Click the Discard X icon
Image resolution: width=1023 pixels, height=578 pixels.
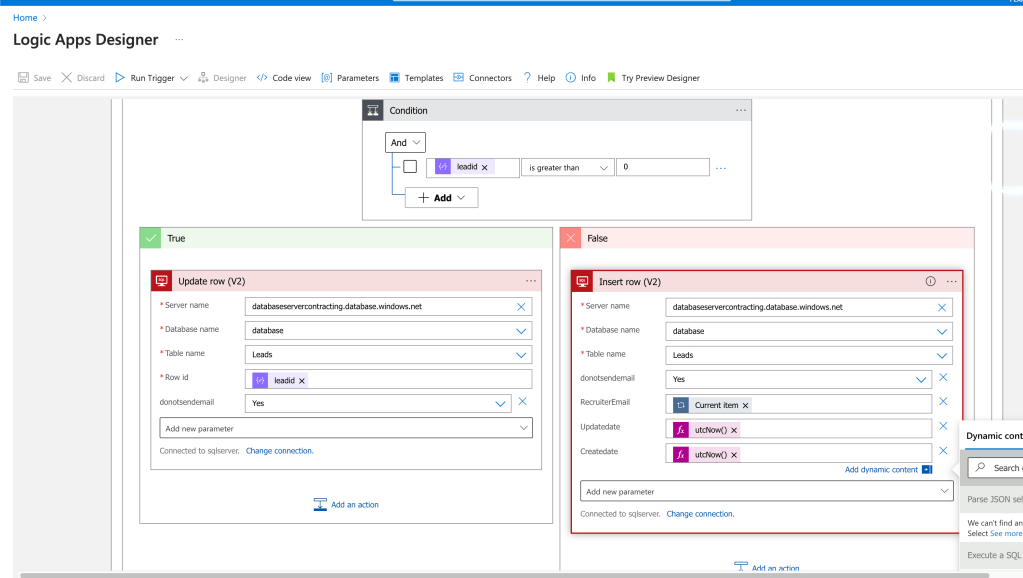67,78
